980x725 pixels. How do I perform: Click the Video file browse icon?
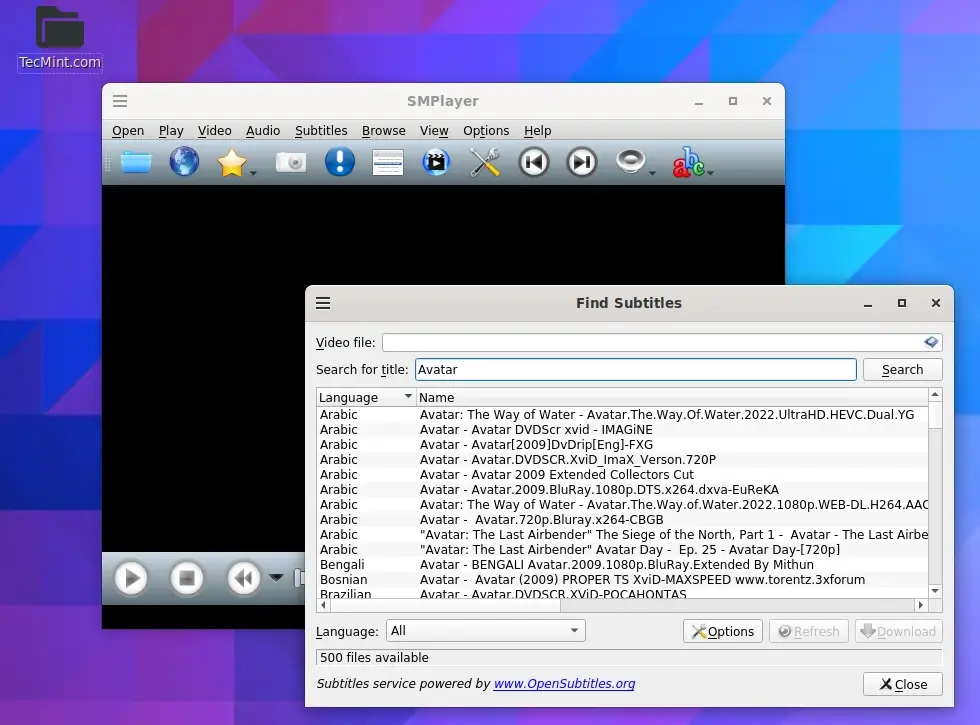pos(931,342)
